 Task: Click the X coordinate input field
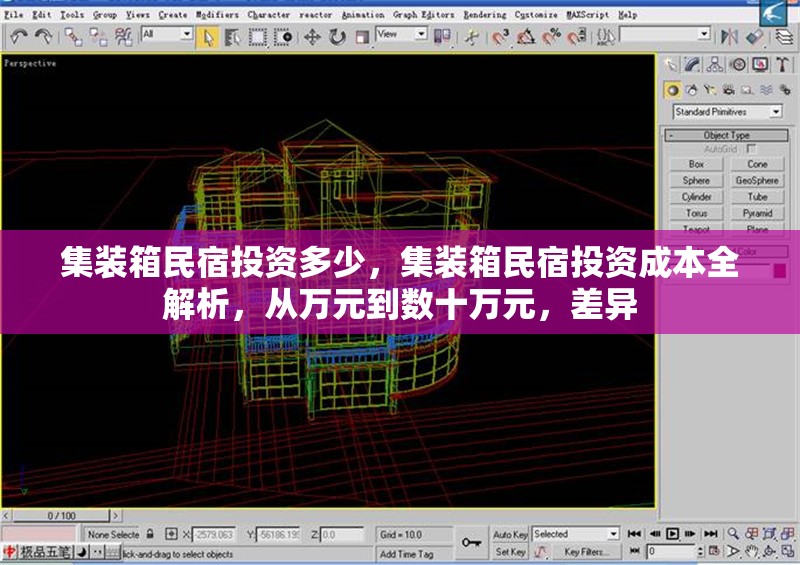click(214, 534)
